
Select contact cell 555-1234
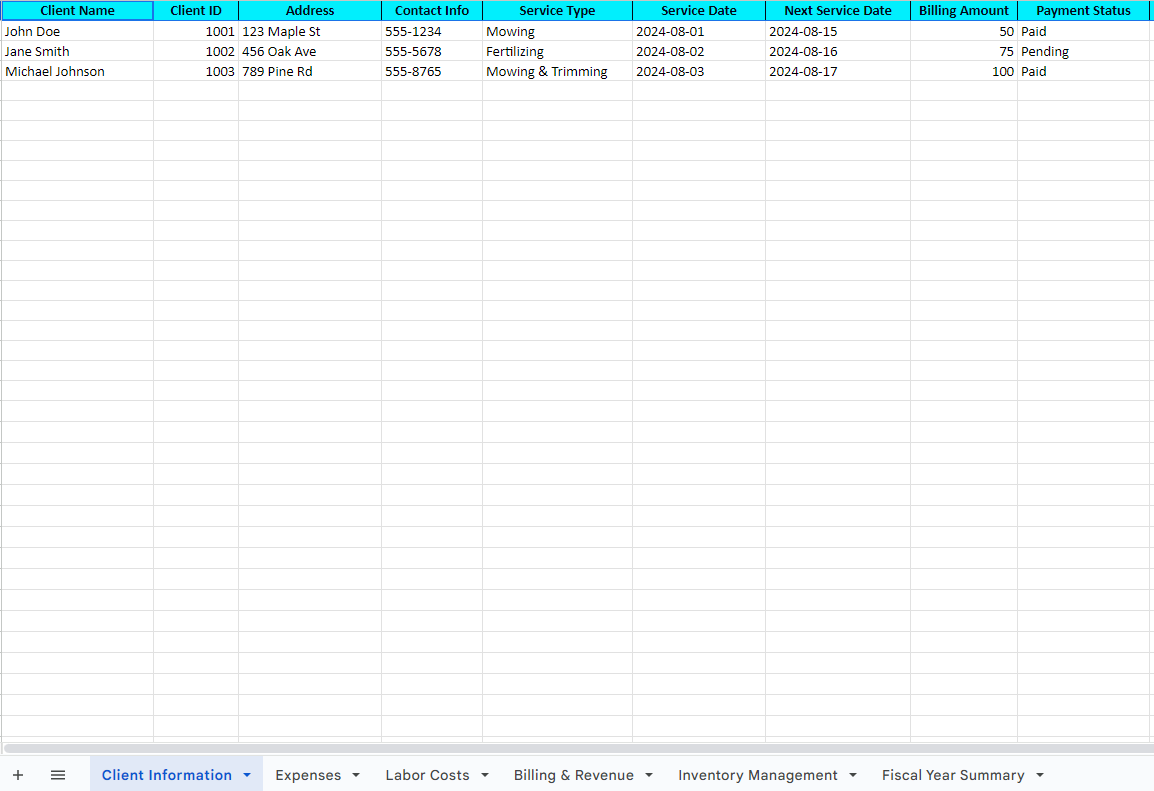coord(432,32)
